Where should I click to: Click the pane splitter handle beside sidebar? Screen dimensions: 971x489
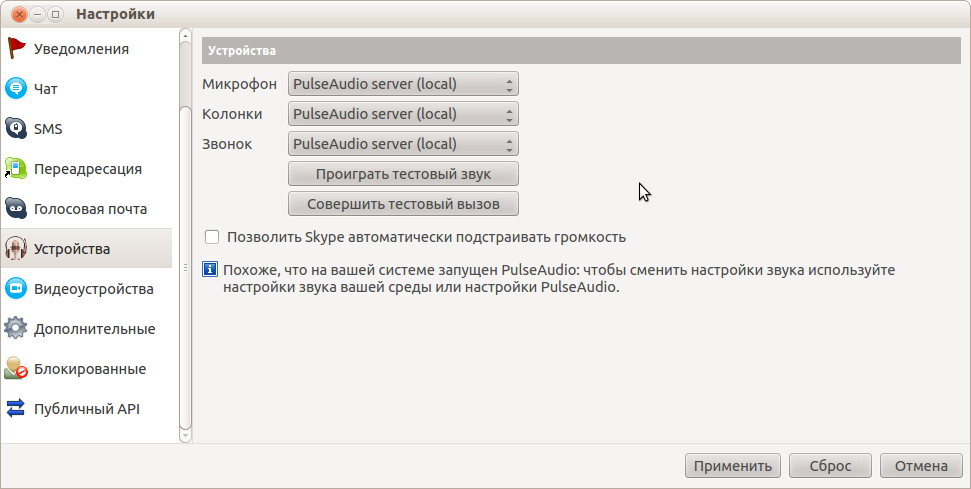[185, 267]
